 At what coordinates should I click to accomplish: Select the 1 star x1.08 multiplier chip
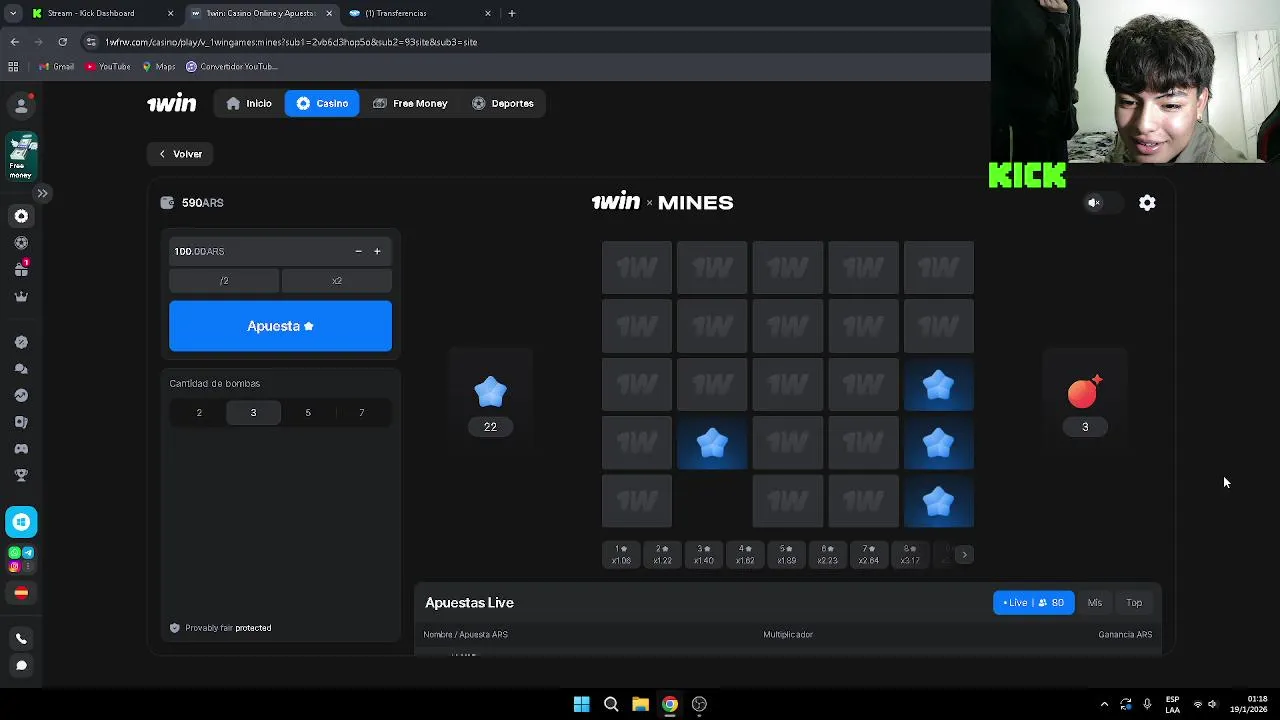click(x=621, y=555)
